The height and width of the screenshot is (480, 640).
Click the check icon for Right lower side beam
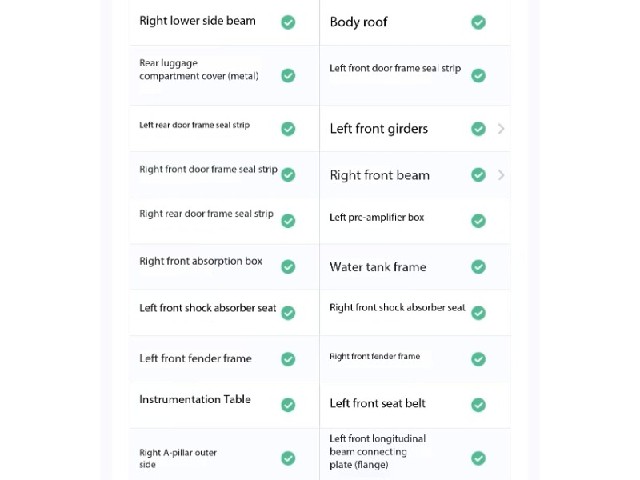pos(288,22)
